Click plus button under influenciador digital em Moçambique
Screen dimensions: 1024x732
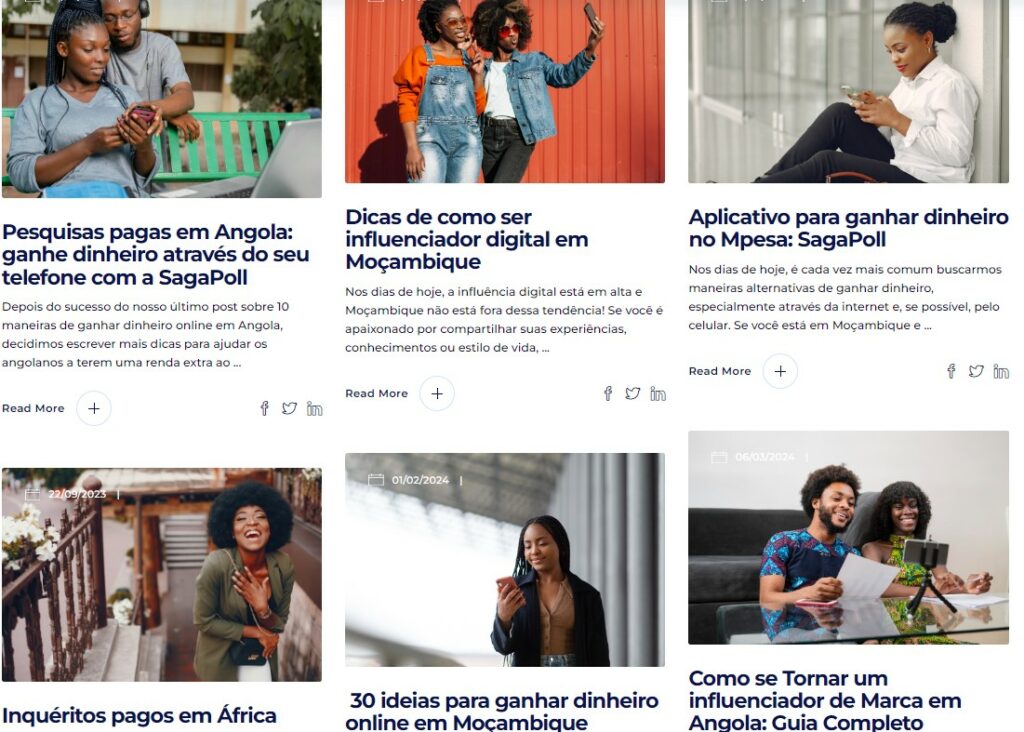(437, 394)
